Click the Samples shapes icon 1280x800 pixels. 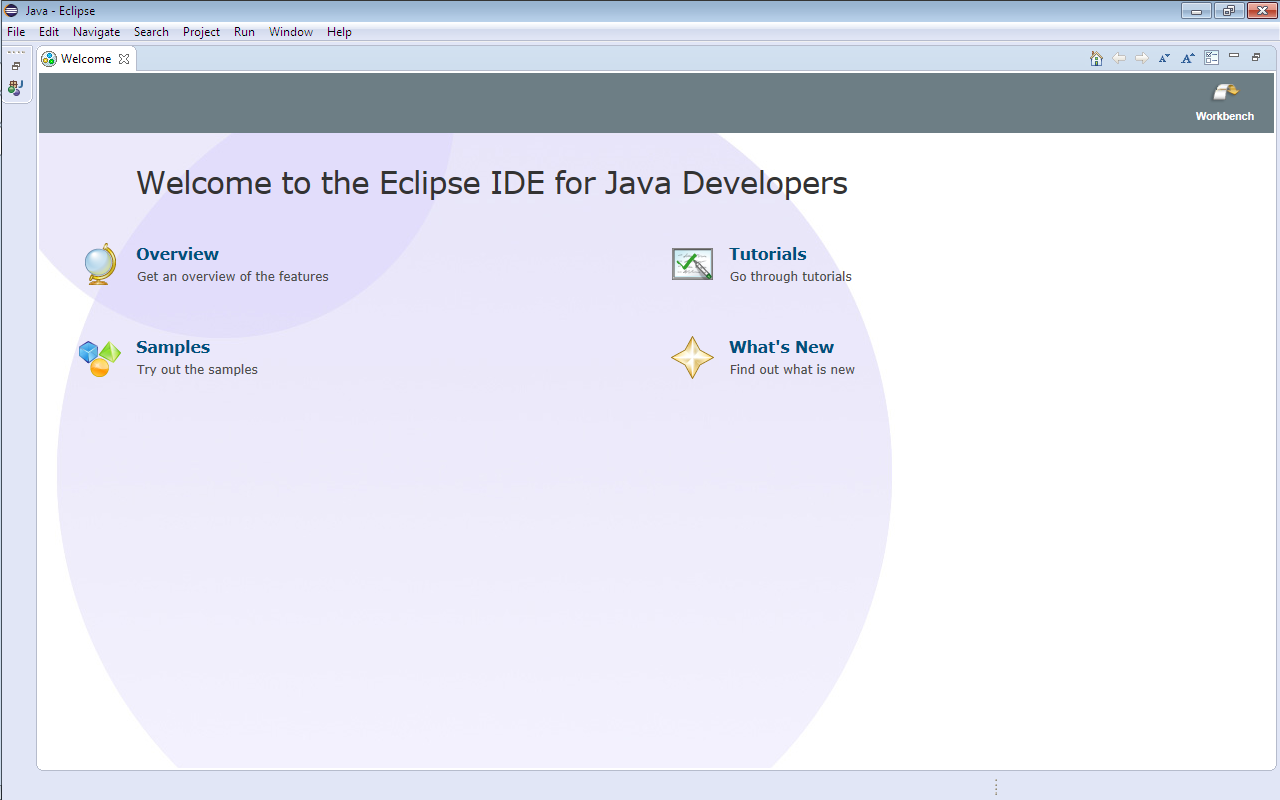point(99,358)
